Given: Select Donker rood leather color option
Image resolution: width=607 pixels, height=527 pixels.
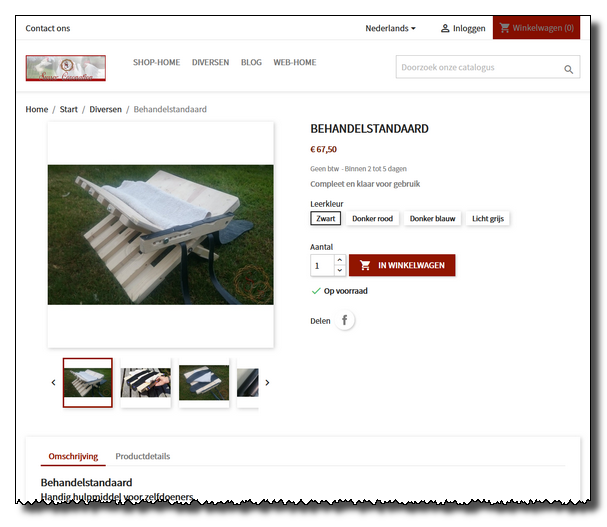Looking at the screenshot, I should [x=372, y=218].
